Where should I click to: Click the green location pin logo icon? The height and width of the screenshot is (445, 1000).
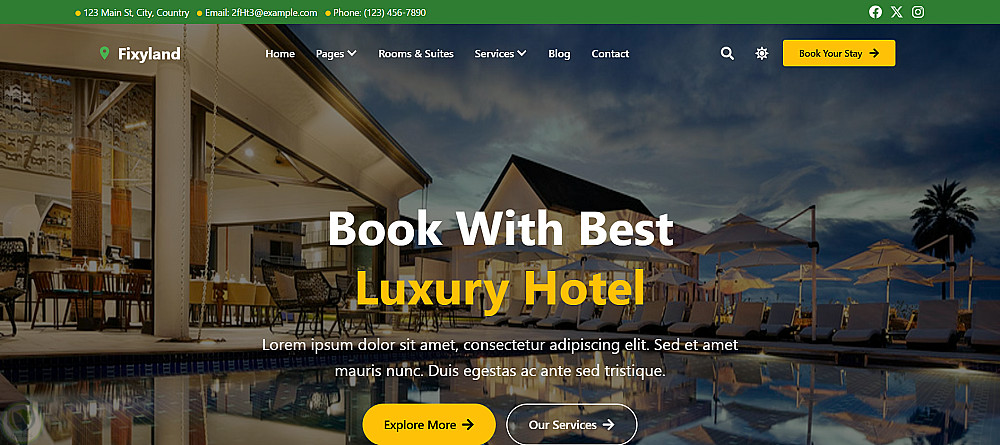click(x=105, y=54)
